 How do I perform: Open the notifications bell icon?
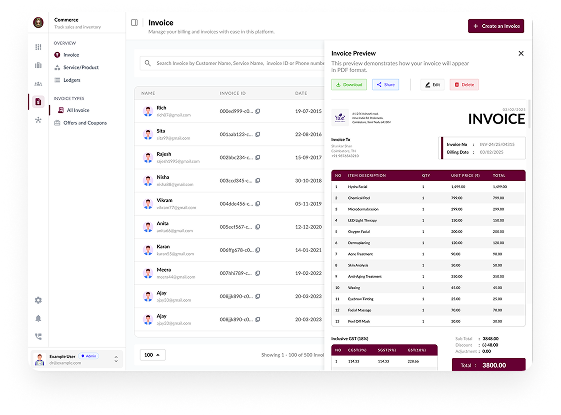point(38,318)
